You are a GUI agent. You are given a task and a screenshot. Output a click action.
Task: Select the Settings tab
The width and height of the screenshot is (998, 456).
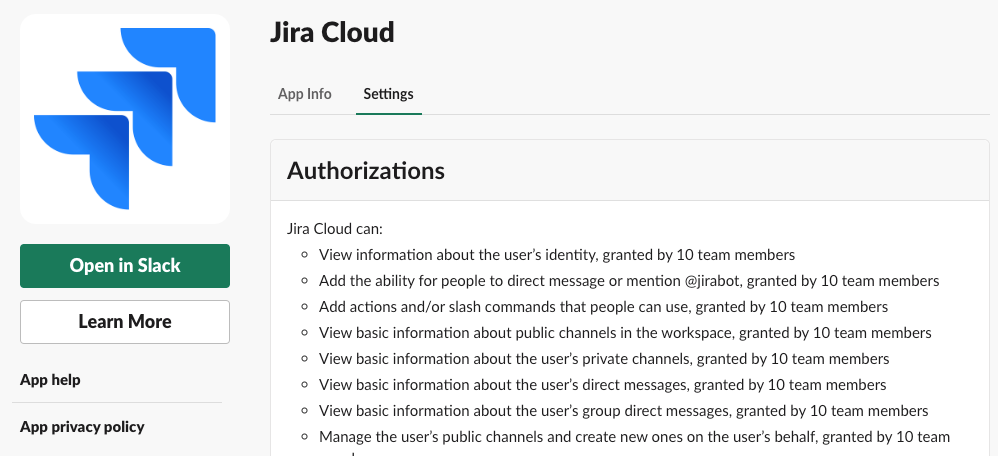[x=388, y=94]
